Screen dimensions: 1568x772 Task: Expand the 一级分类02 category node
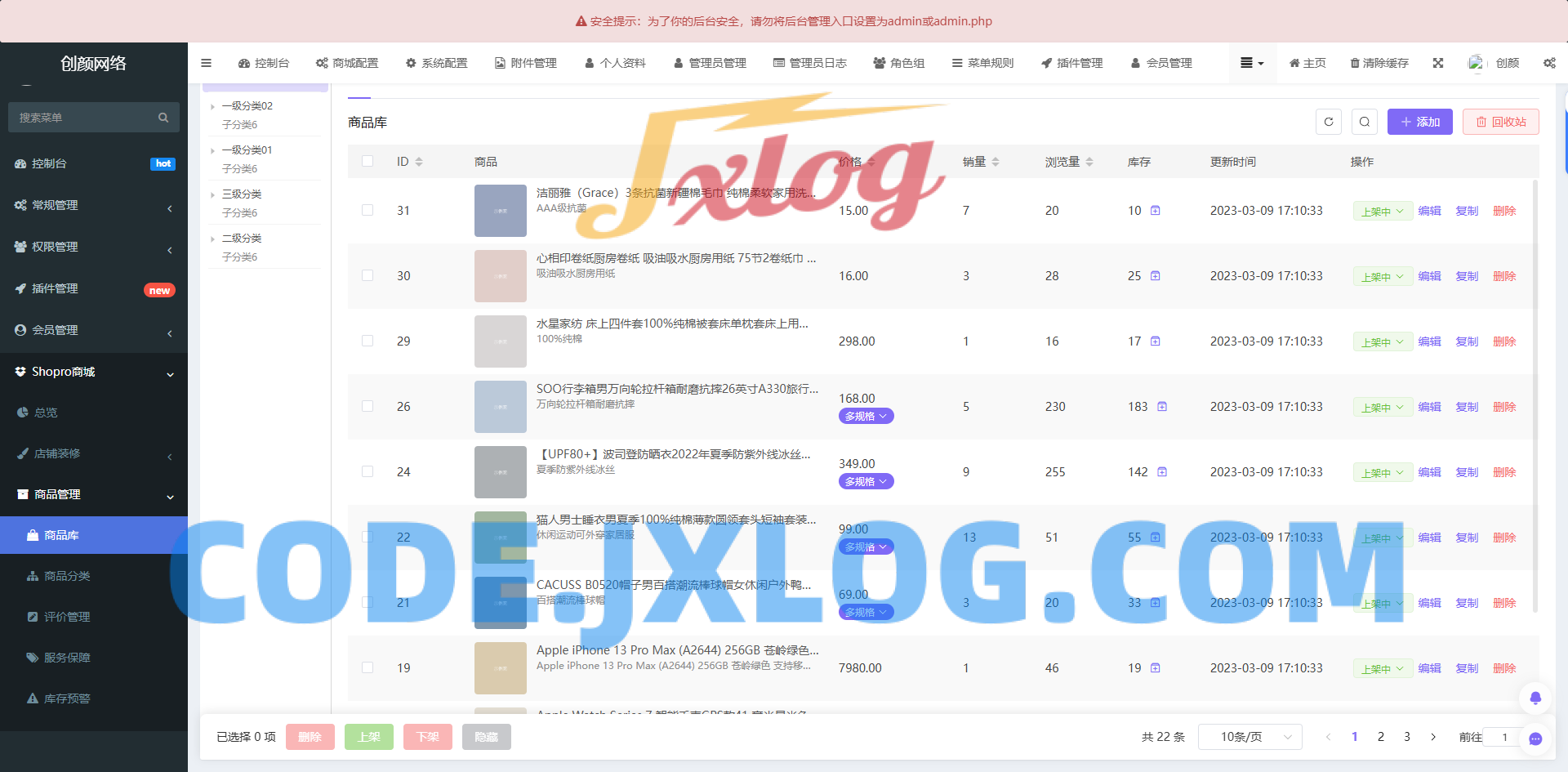pos(213,105)
